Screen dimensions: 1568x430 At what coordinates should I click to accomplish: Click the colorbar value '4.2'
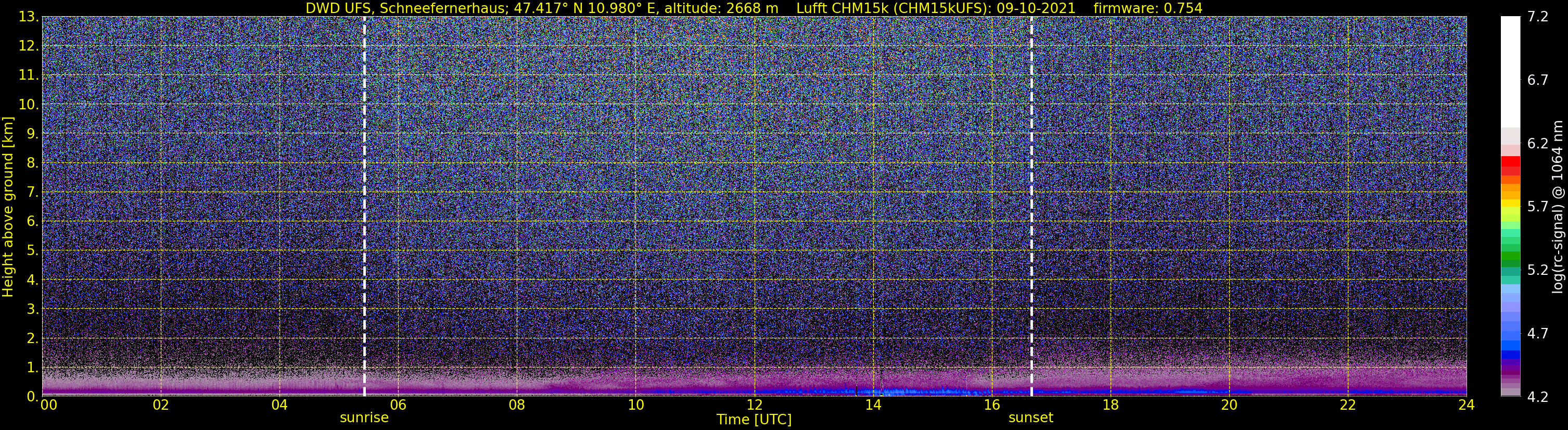[x=1538, y=397]
